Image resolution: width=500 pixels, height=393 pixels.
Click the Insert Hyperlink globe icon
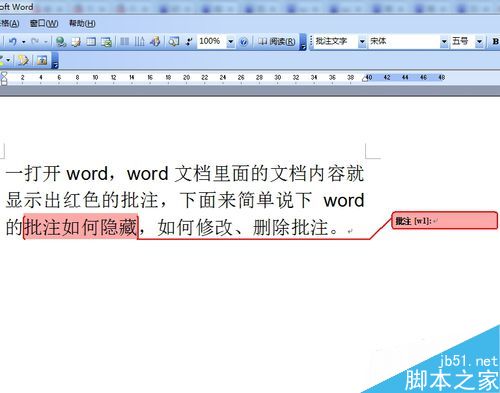[61, 42]
